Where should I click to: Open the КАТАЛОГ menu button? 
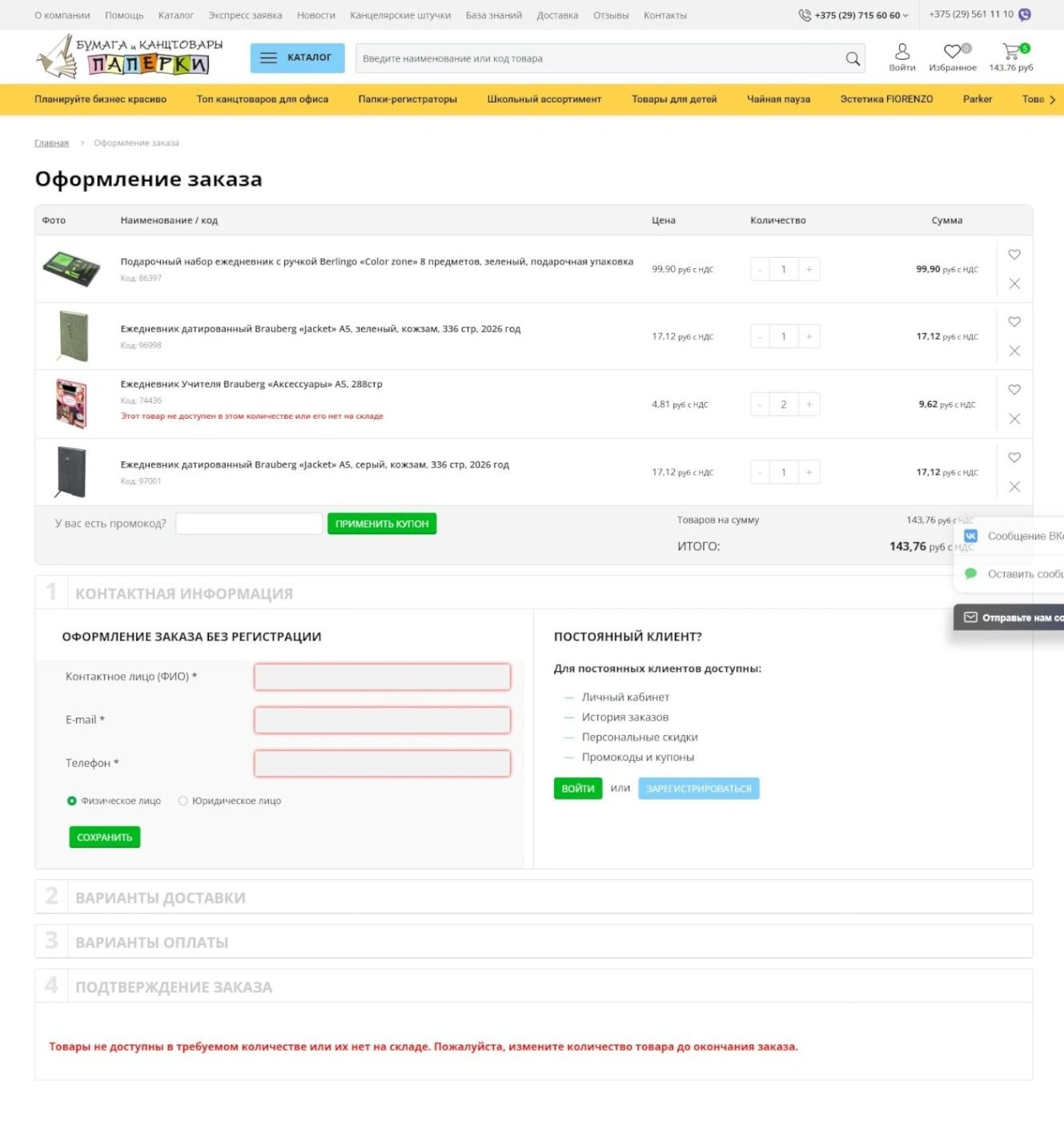[x=297, y=58]
